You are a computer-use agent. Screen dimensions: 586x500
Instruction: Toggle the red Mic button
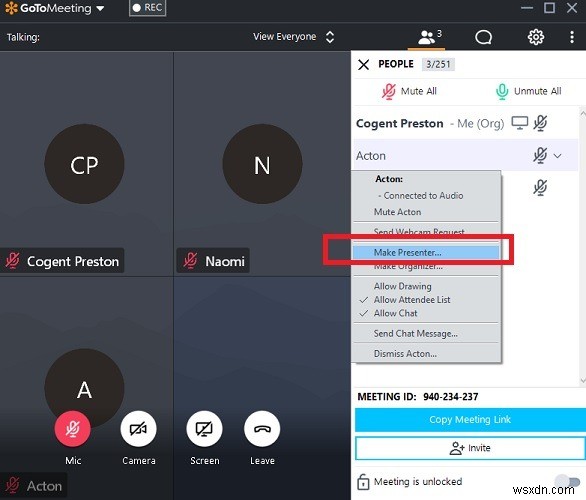[x=73, y=429]
